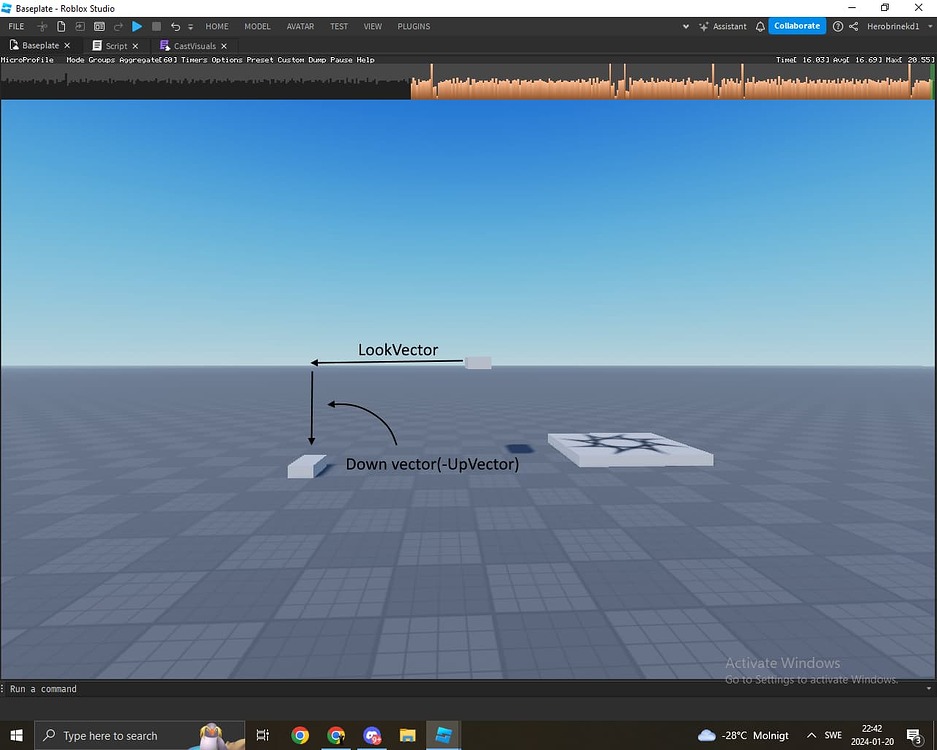Open MicroProfile Options menu
Image resolution: width=937 pixels, height=750 pixels.
pos(227,60)
